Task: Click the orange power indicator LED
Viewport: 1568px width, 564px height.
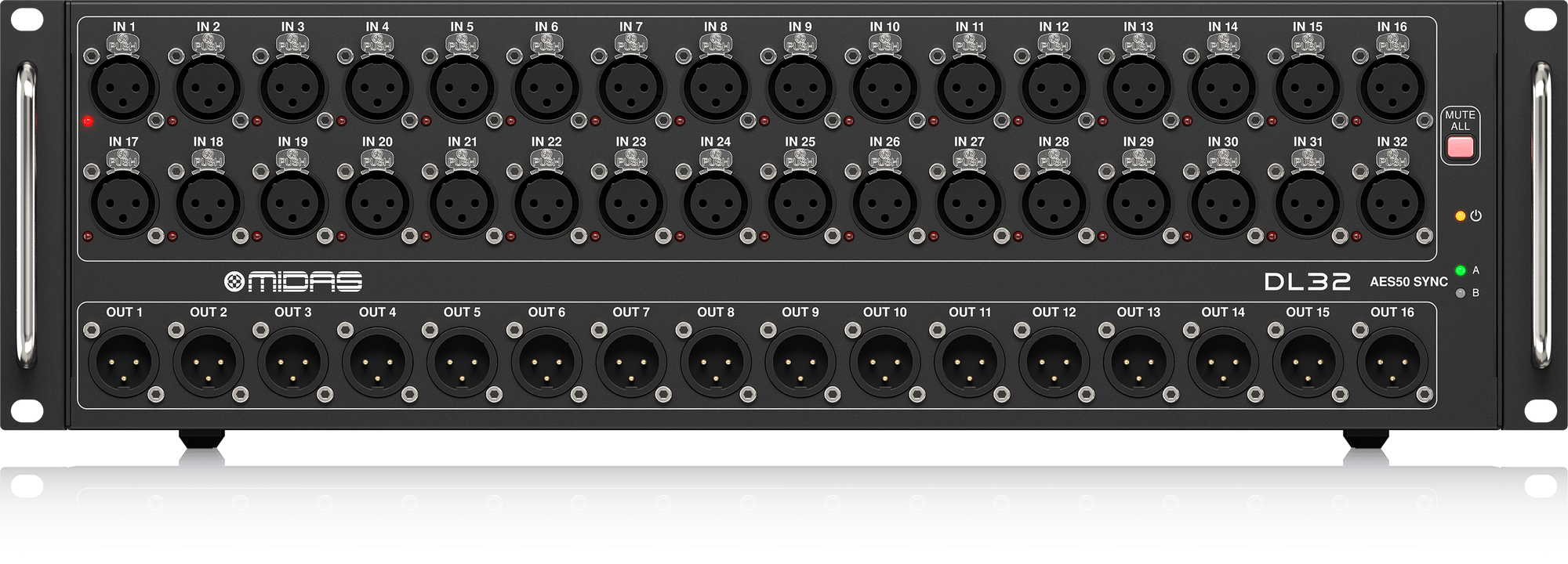Action: coord(1460,215)
